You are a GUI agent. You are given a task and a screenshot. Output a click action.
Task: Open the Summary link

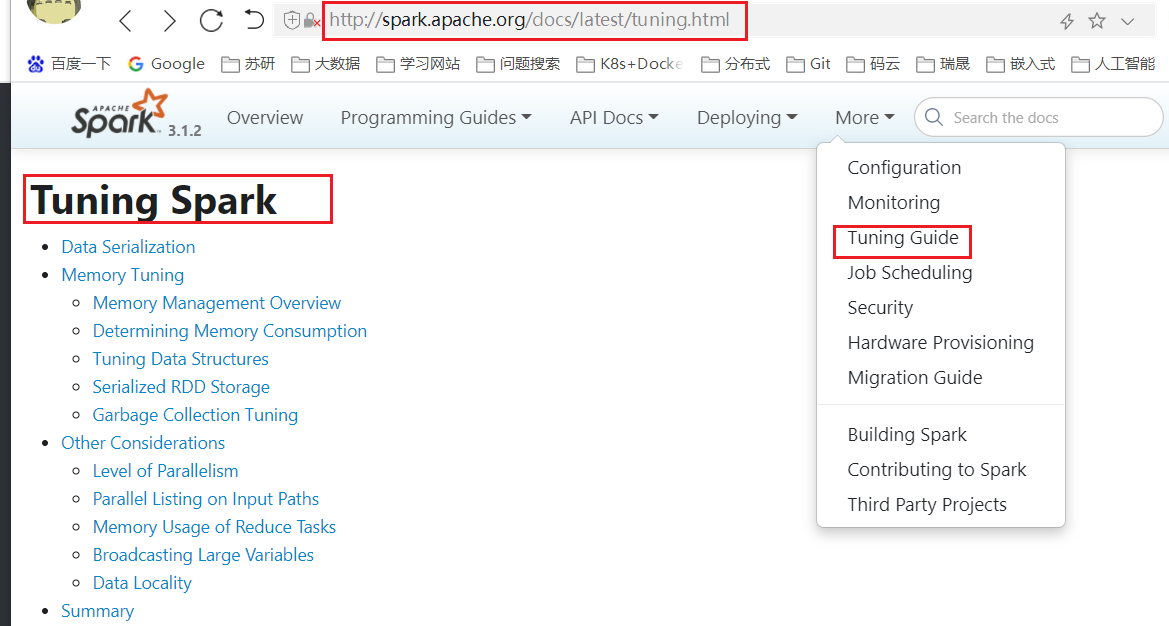click(98, 611)
